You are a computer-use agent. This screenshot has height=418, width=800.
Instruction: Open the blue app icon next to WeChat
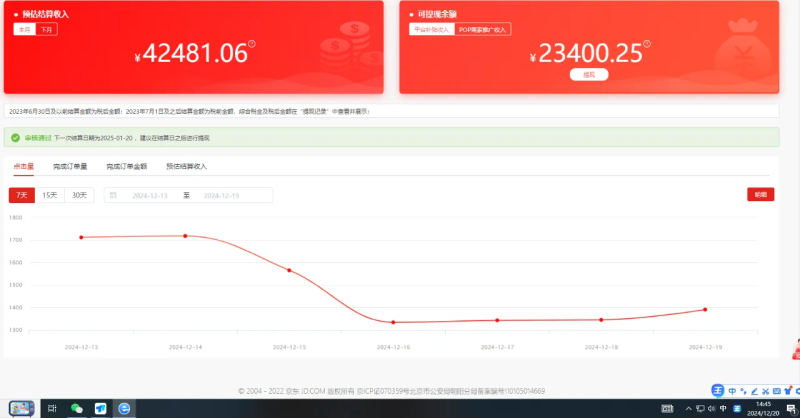point(101,408)
